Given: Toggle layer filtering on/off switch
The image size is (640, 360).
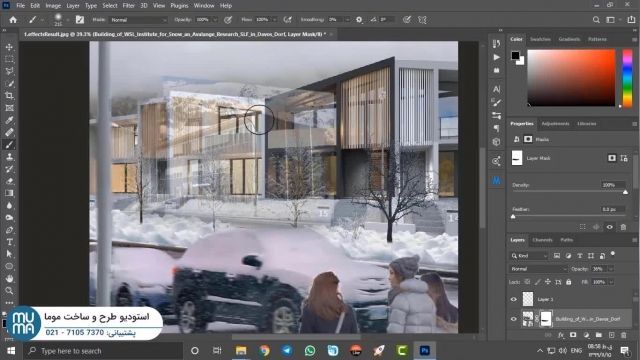Looking at the screenshot, I should pyautogui.click(x=613, y=254).
